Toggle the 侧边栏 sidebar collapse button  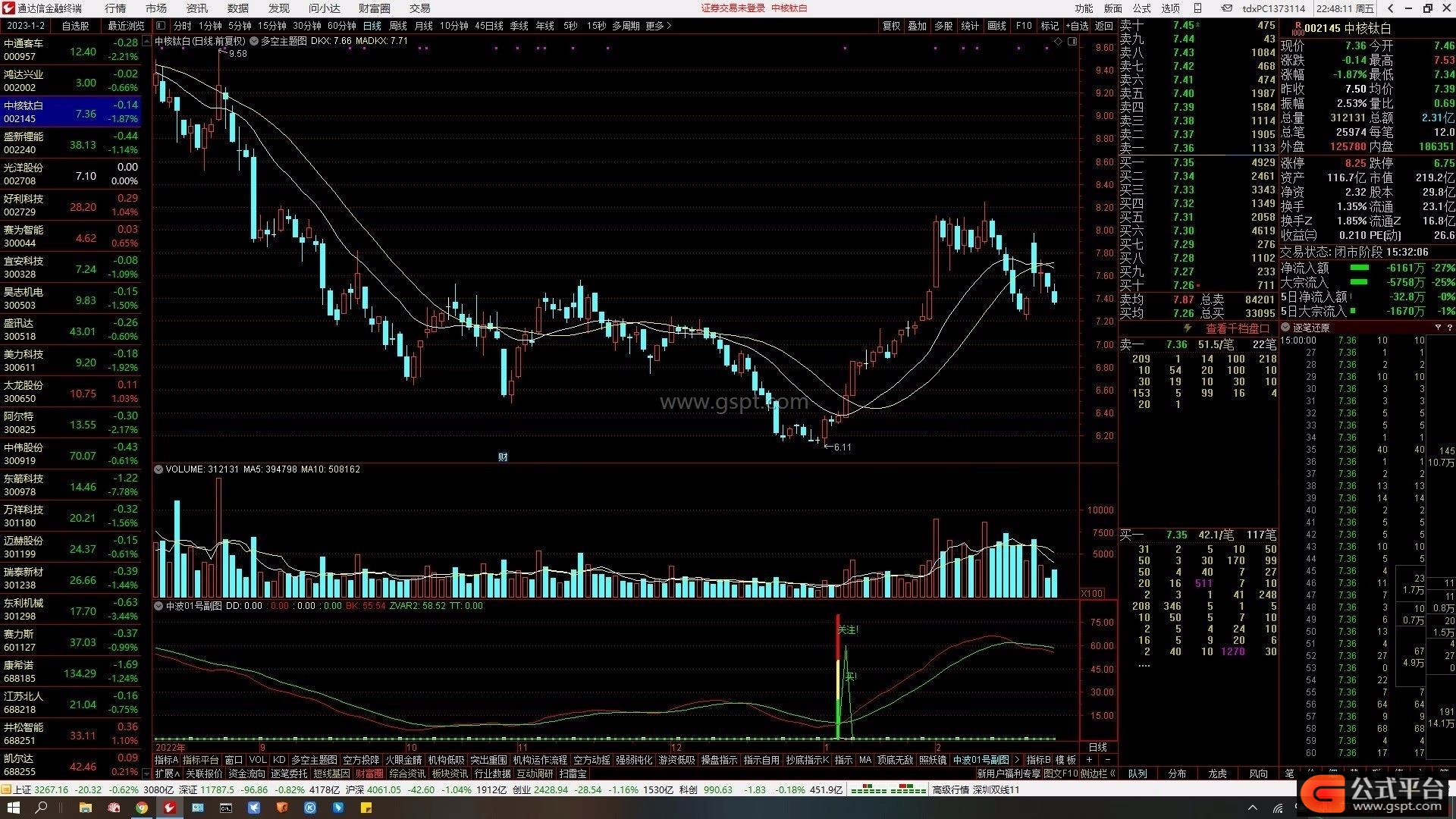(x=1098, y=773)
